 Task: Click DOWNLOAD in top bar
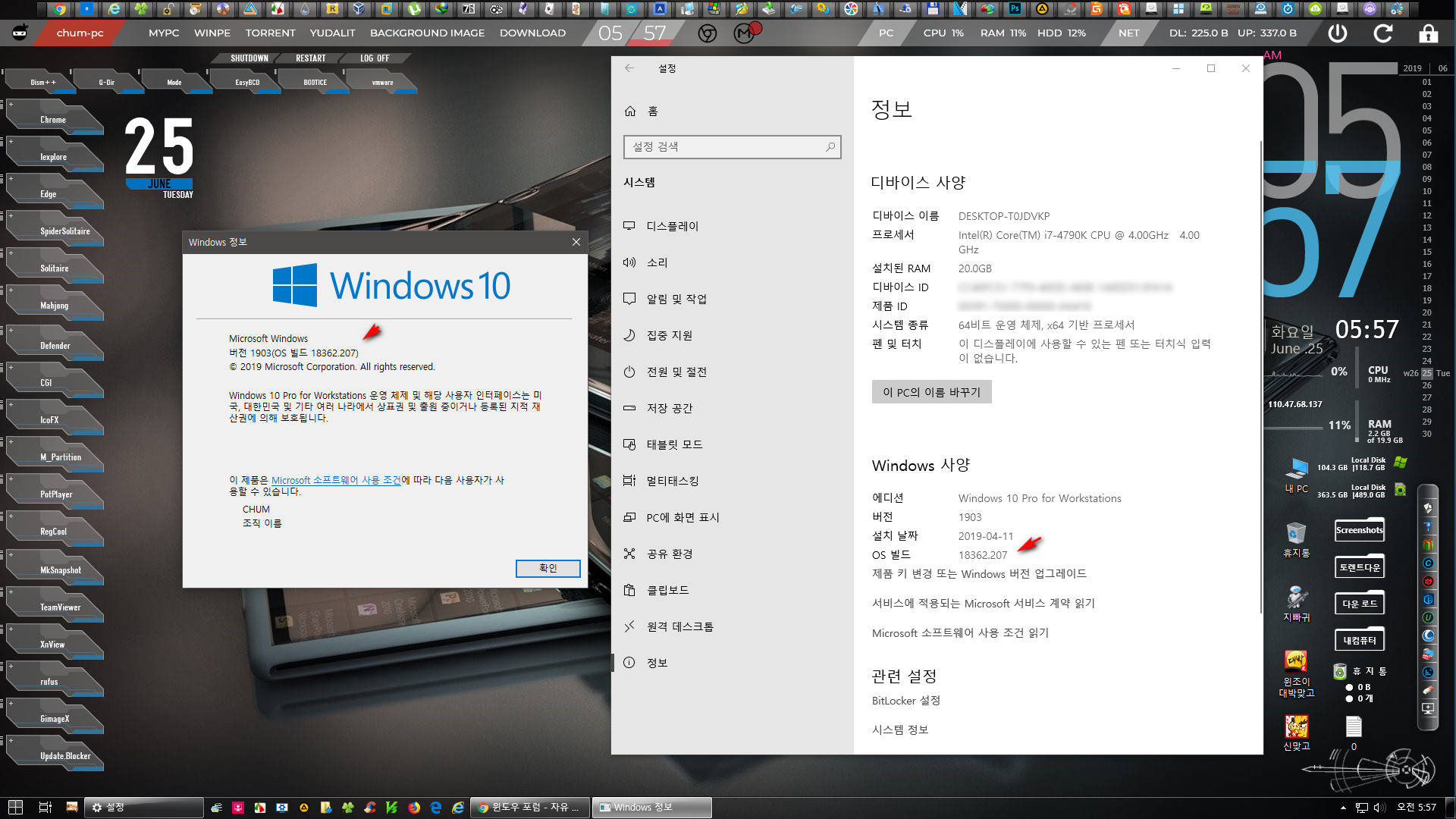532,33
